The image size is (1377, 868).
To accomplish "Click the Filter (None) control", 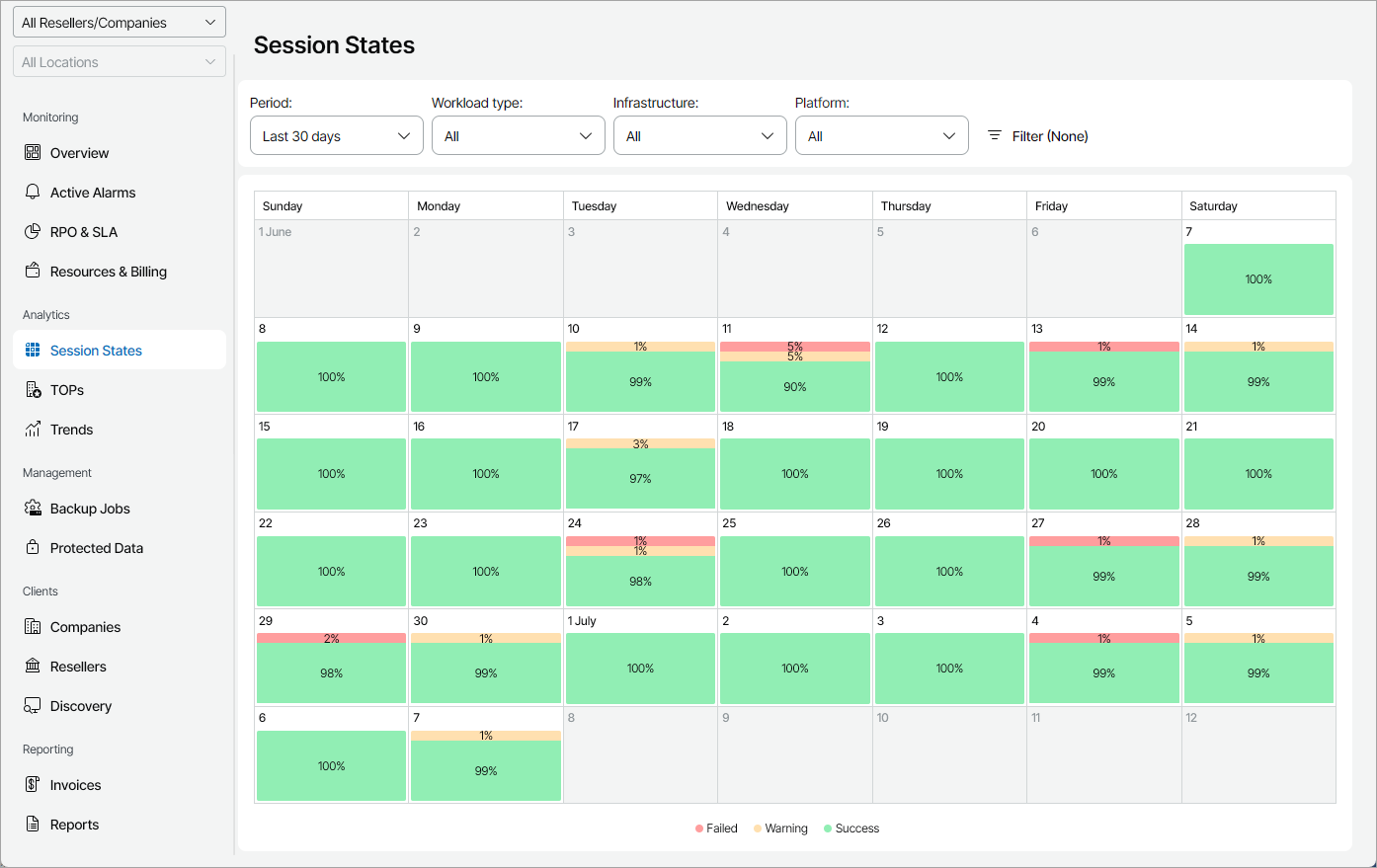I will coord(1037,135).
